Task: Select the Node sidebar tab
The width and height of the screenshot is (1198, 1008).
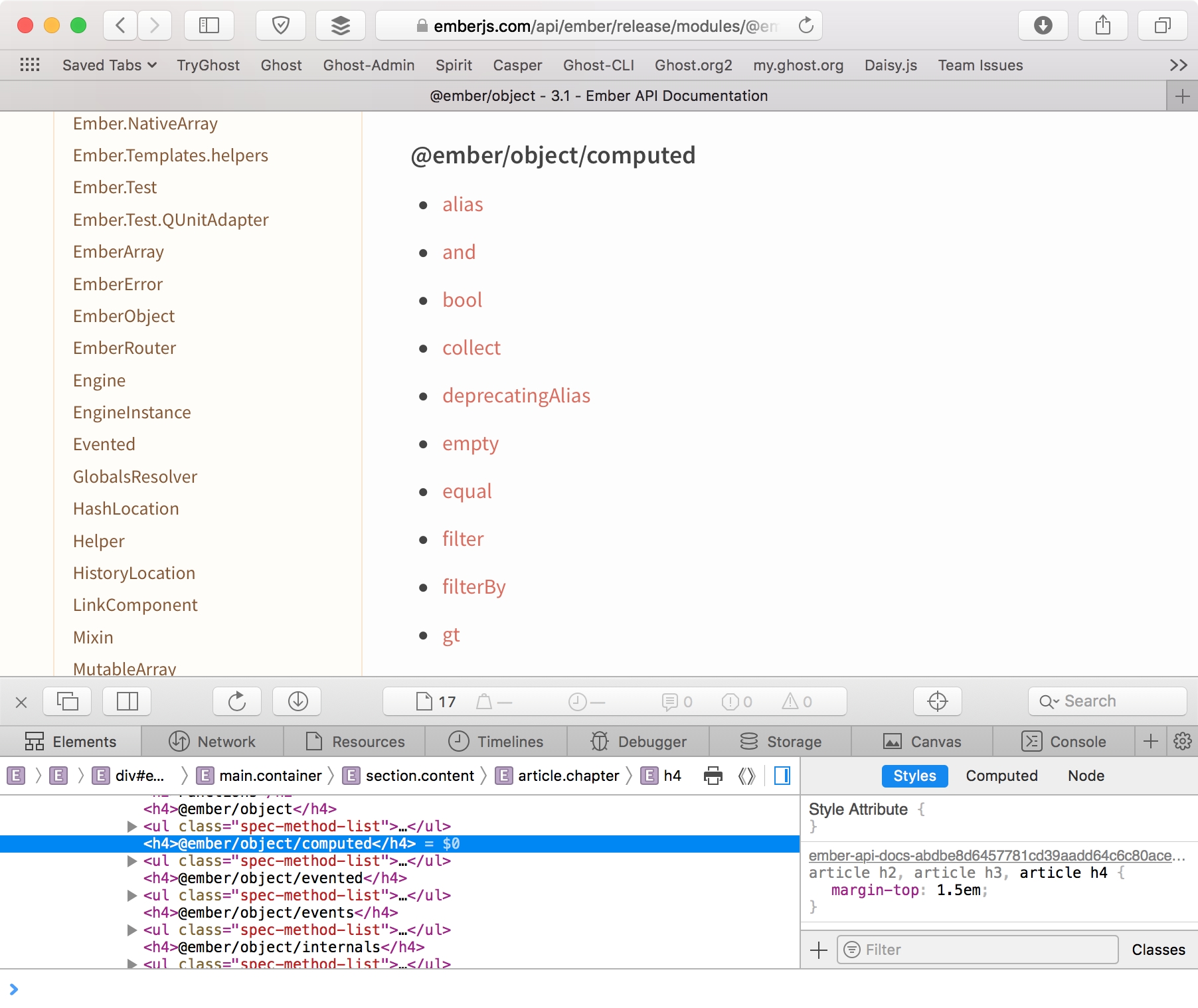Action: [x=1086, y=776]
